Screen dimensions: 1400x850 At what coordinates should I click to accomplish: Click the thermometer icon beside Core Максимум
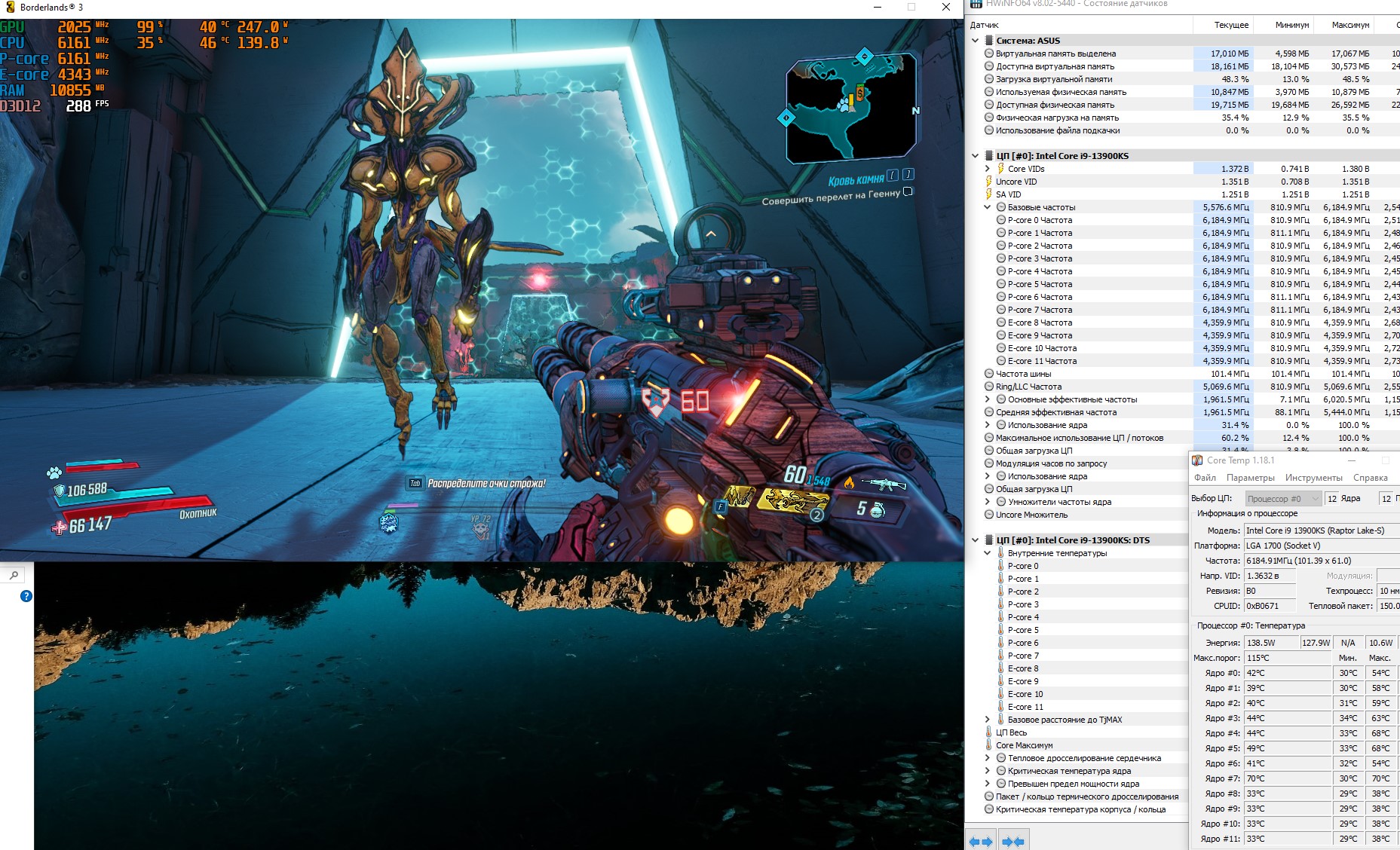[989, 745]
